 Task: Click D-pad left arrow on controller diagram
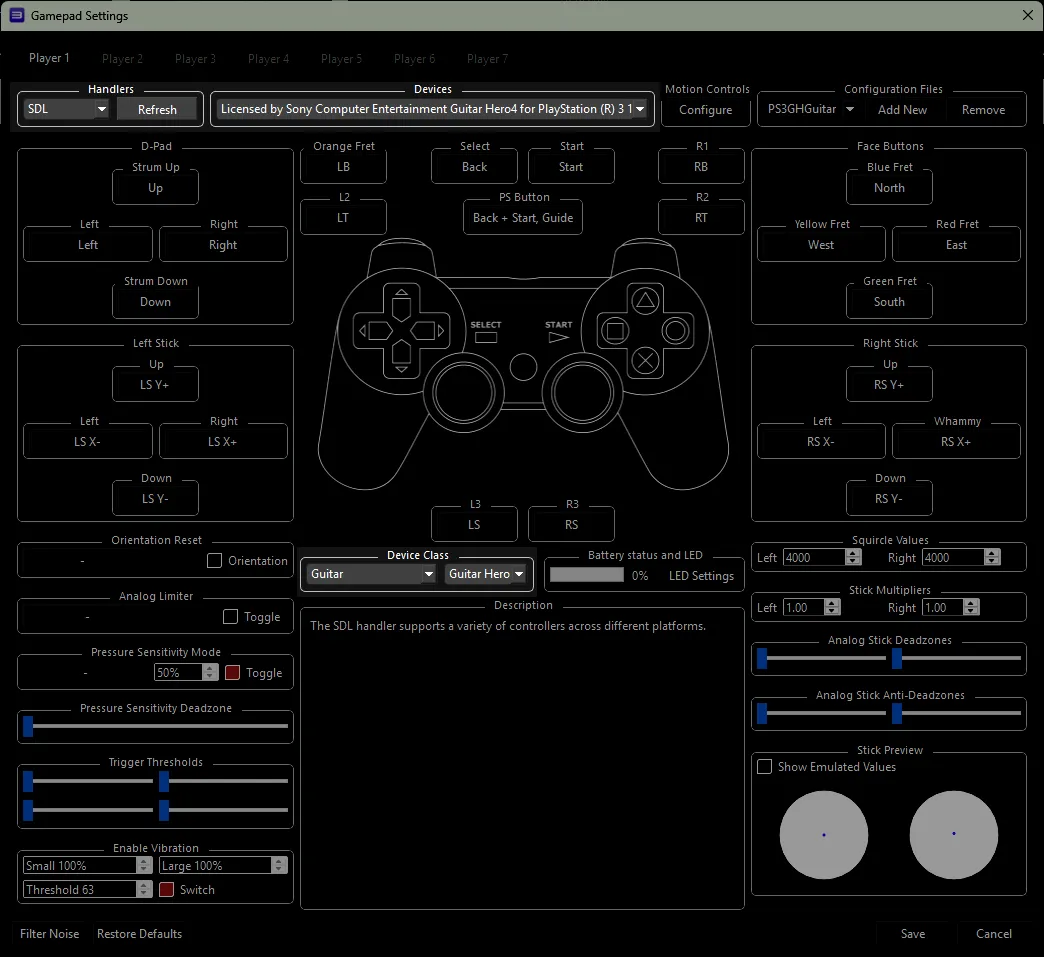[x=375, y=330]
